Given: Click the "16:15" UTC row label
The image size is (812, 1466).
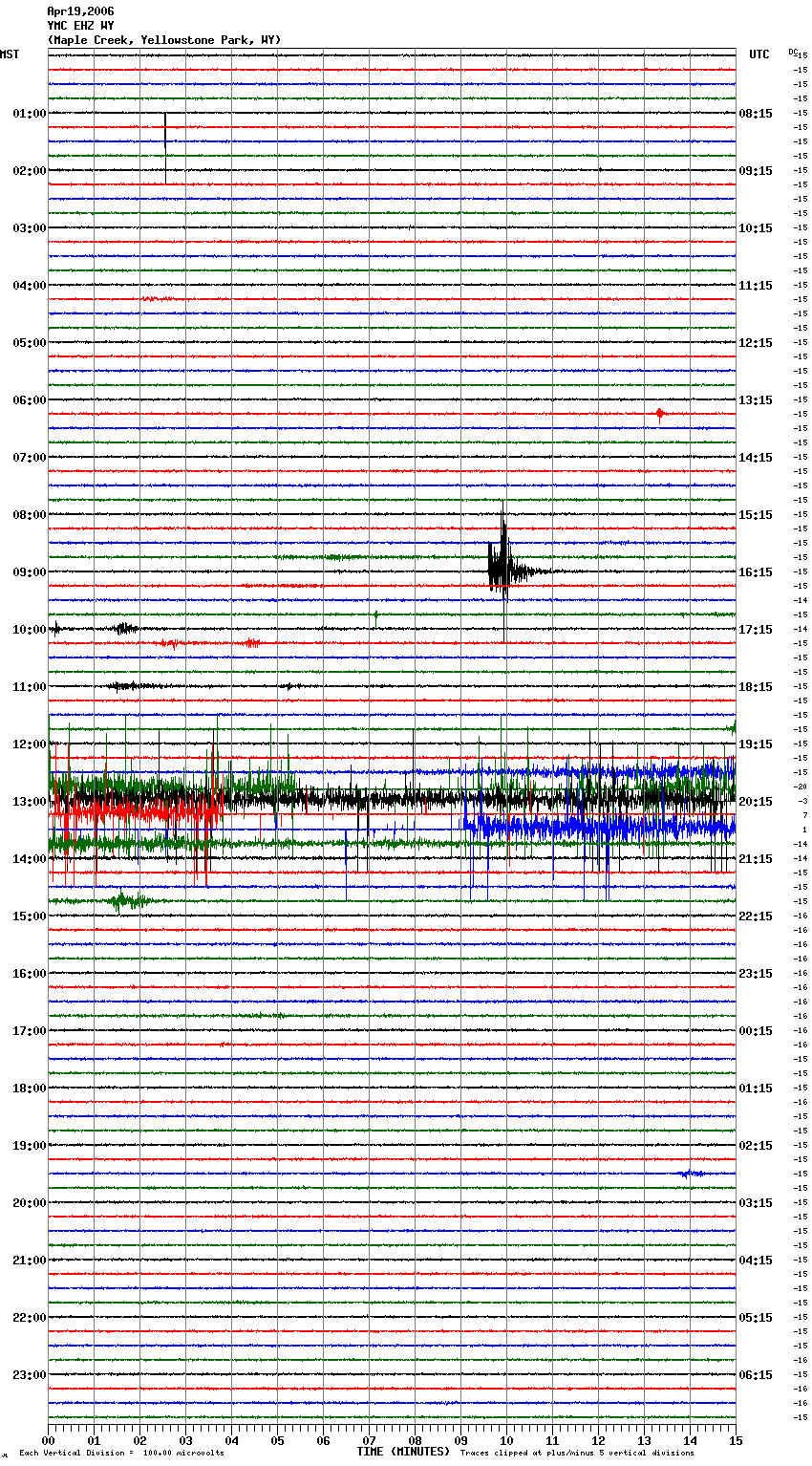Looking at the screenshot, I should click(756, 572).
